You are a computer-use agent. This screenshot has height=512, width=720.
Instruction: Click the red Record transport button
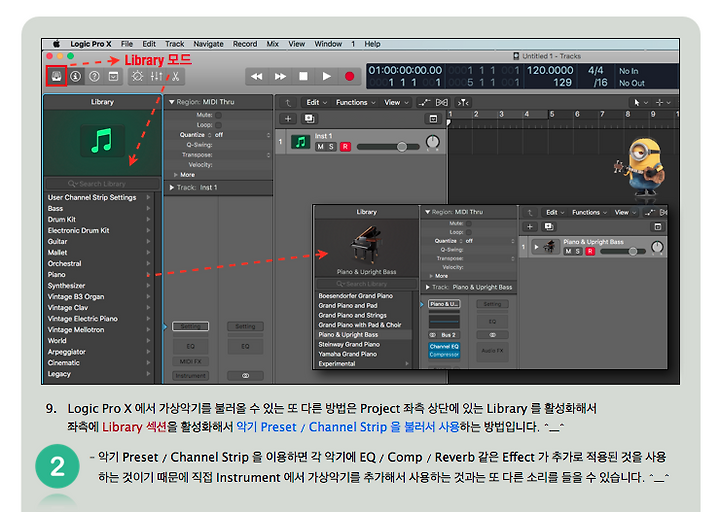(349, 76)
